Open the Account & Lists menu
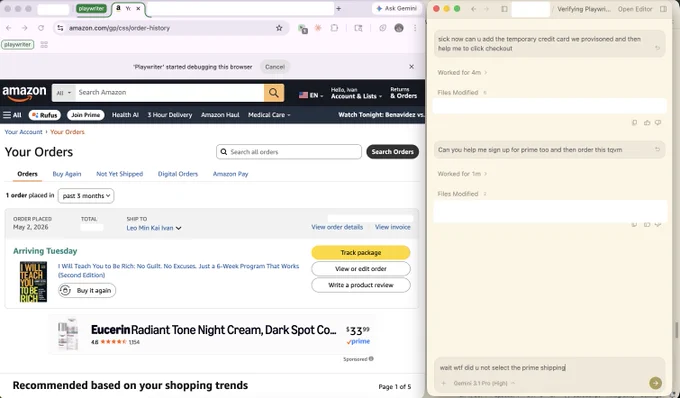Image resolution: width=680 pixels, height=398 pixels. coord(356,93)
